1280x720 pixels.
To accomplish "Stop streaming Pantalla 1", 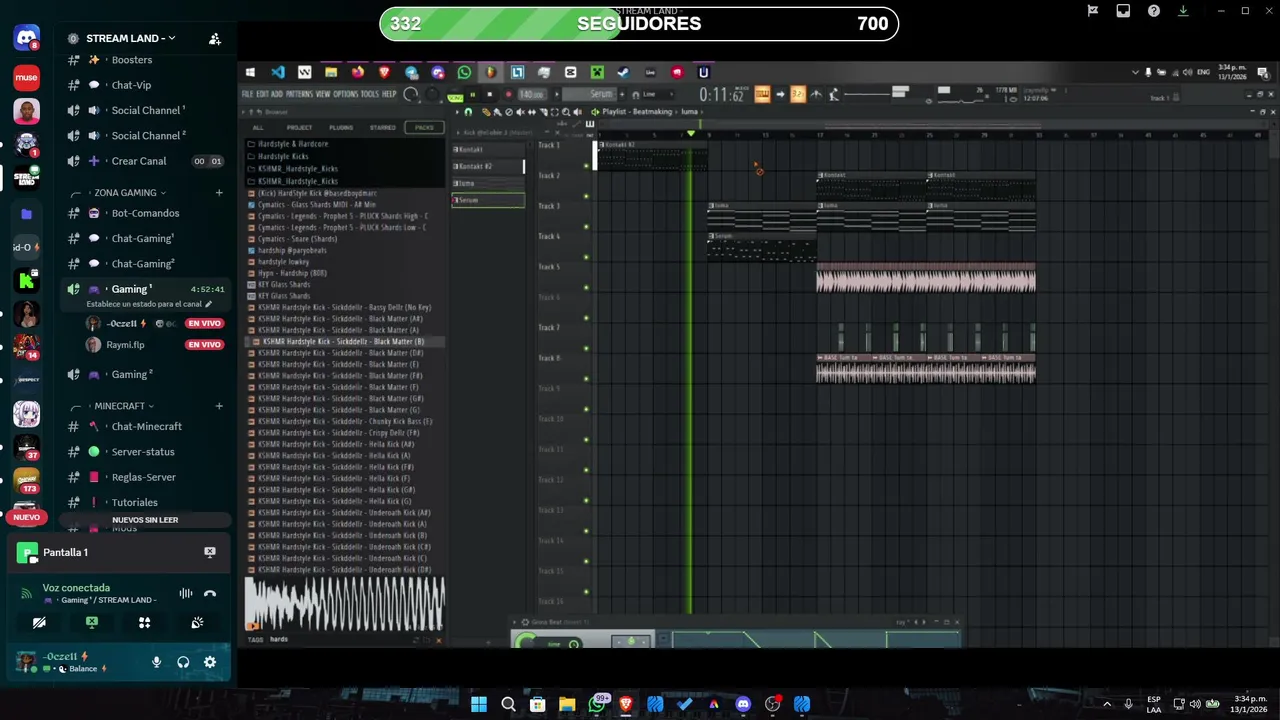I will [x=210, y=552].
